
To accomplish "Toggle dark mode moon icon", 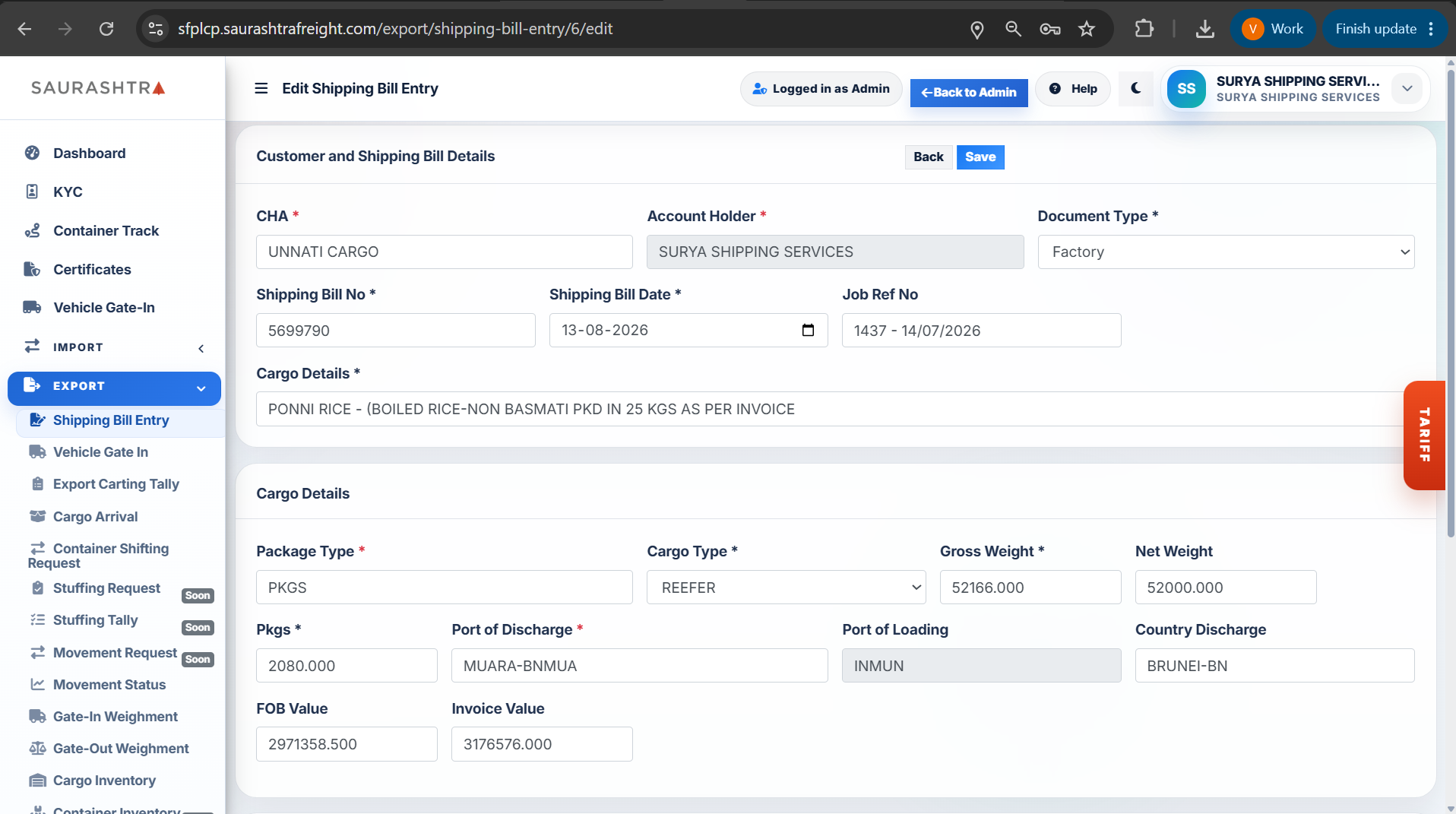I will (x=1136, y=88).
